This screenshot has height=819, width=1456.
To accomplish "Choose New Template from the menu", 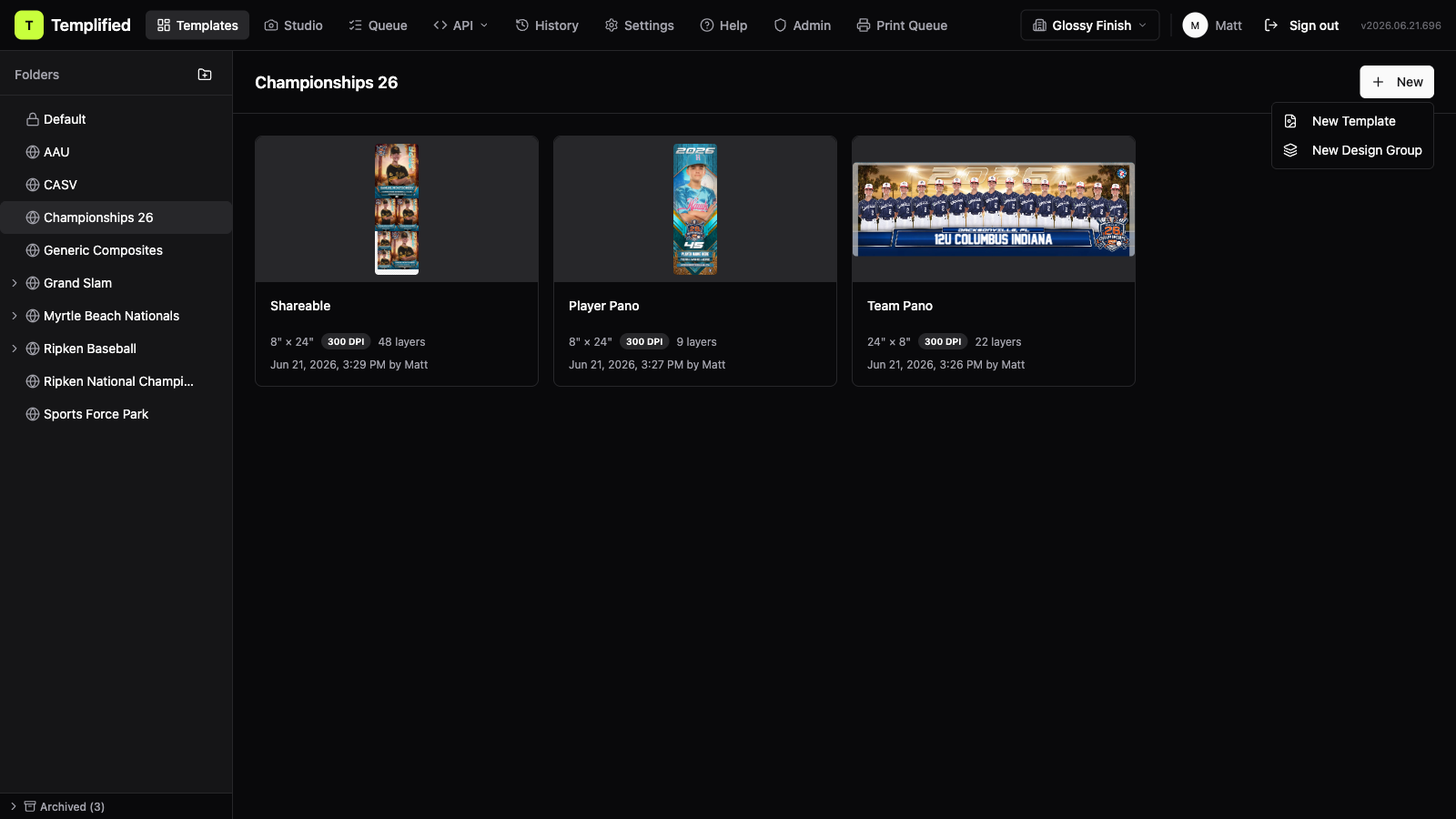I will (x=1352, y=121).
